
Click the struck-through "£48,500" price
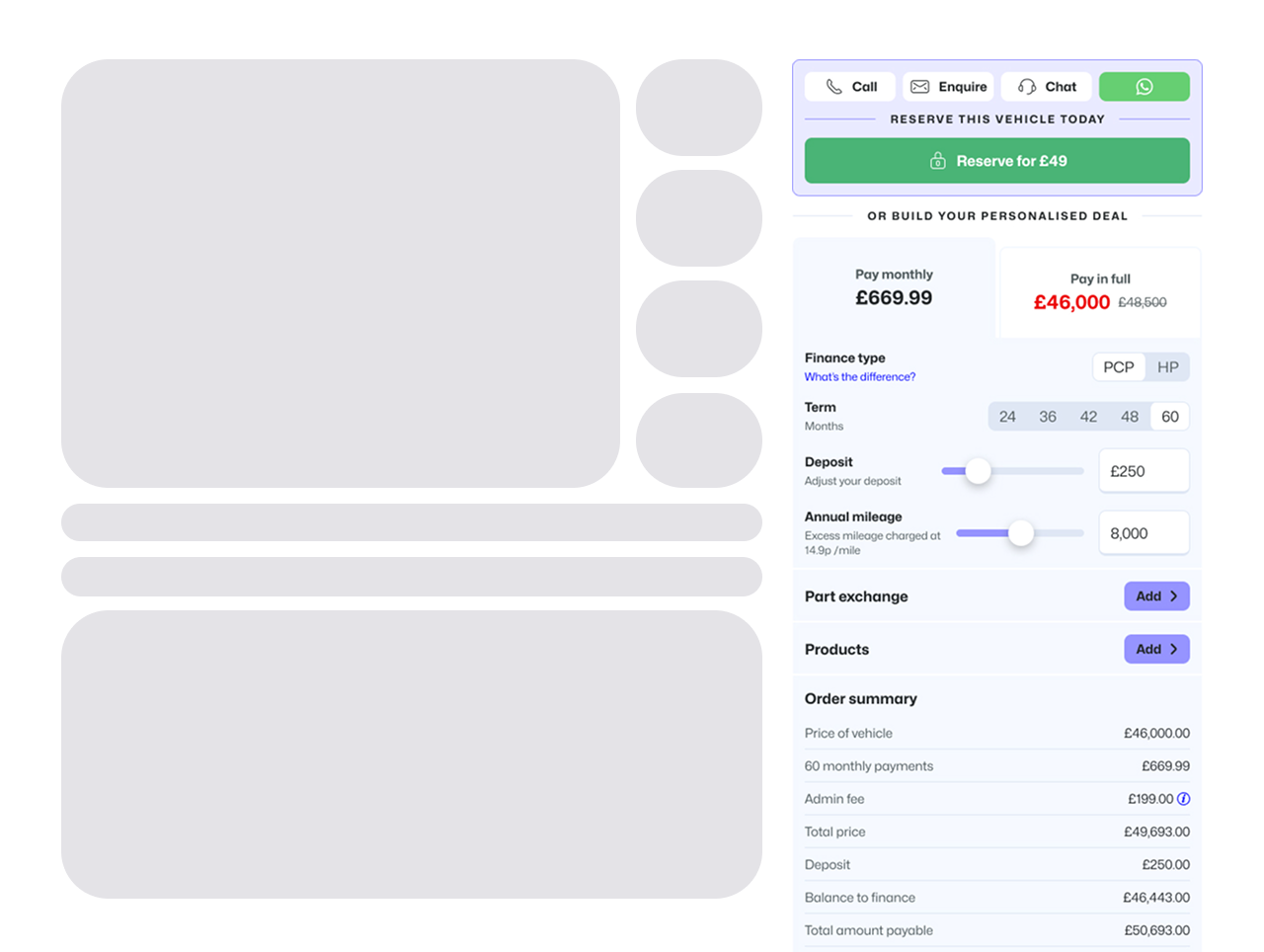point(1143,302)
